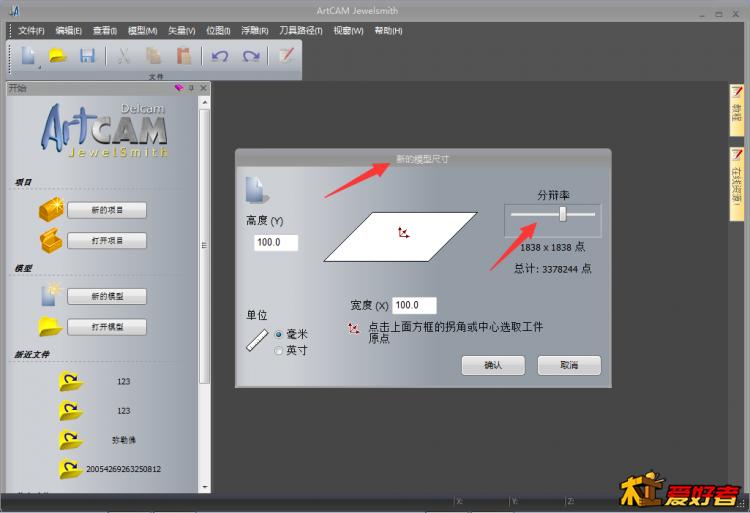This screenshot has width=750, height=513.
Task: Click the Open folder toolbar icon
Action: (58, 56)
